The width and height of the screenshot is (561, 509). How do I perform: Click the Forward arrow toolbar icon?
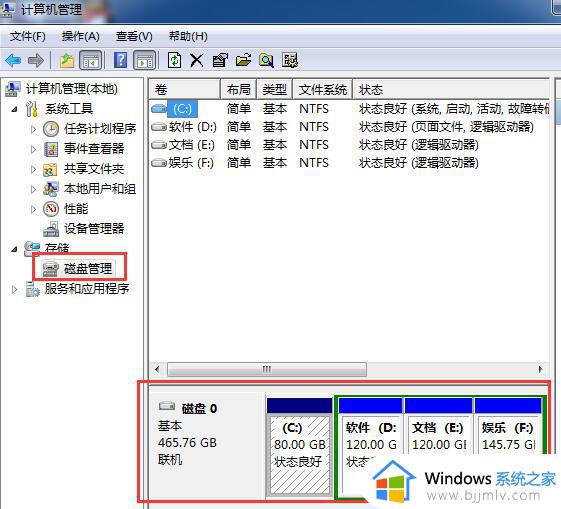36,60
